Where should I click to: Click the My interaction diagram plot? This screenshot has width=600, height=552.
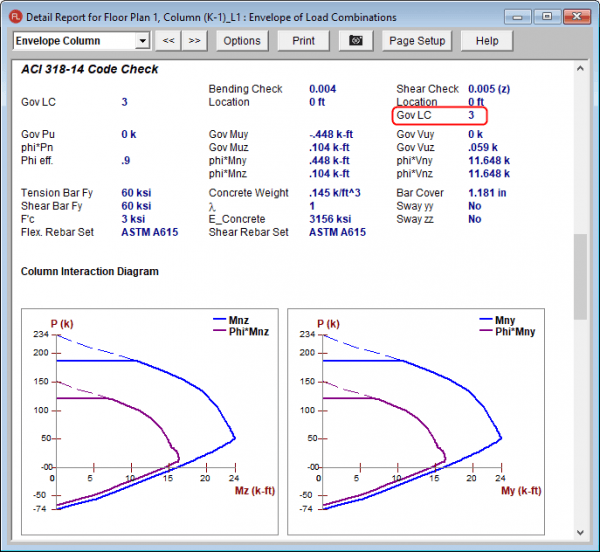tap(414, 420)
